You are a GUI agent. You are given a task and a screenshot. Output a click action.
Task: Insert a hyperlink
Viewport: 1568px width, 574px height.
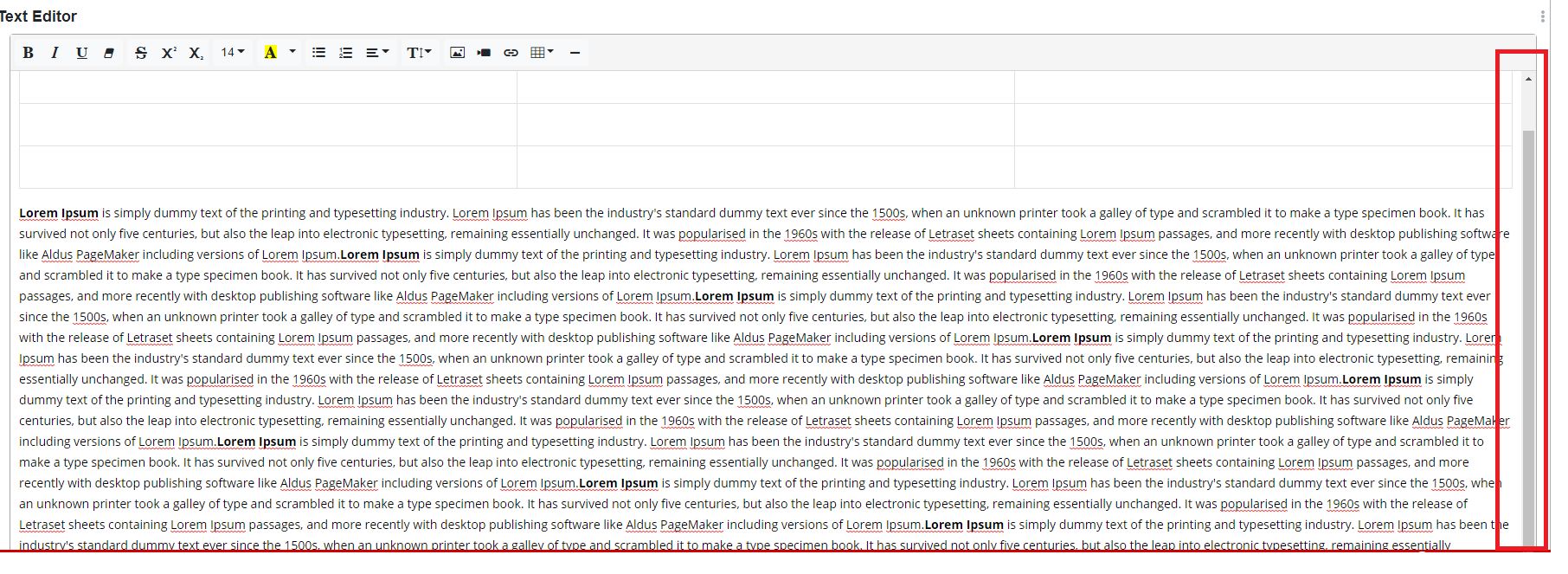(511, 53)
